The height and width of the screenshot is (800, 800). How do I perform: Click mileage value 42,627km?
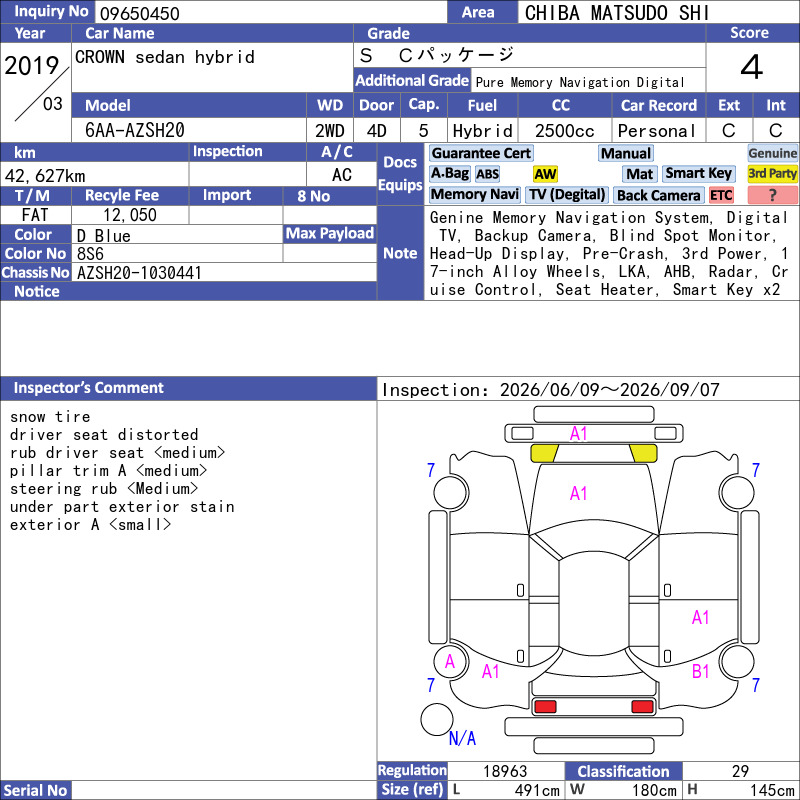pyautogui.click(x=45, y=176)
